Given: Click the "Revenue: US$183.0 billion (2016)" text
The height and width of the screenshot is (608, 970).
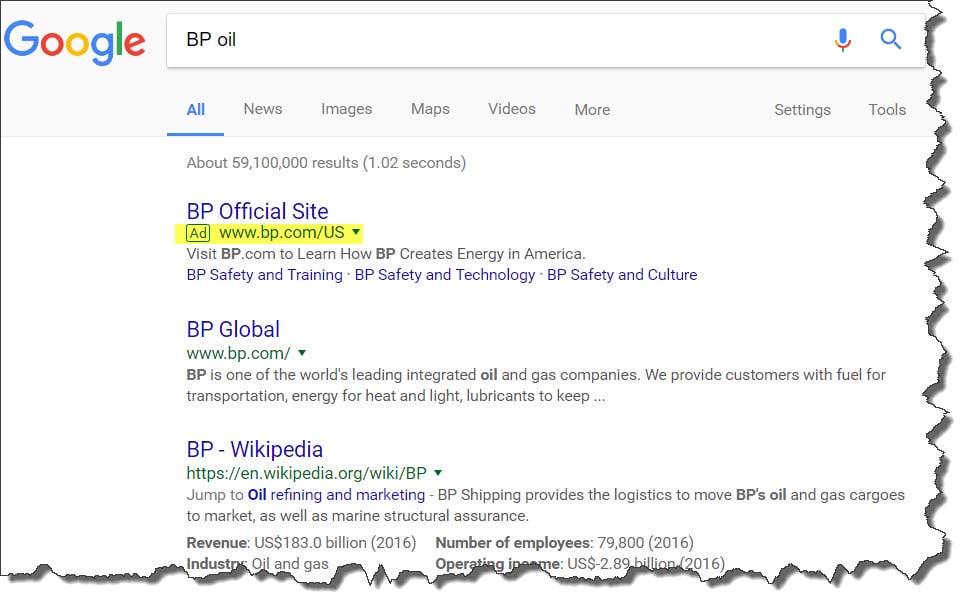Looking at the screenshot, I should [x=301, y=543].
